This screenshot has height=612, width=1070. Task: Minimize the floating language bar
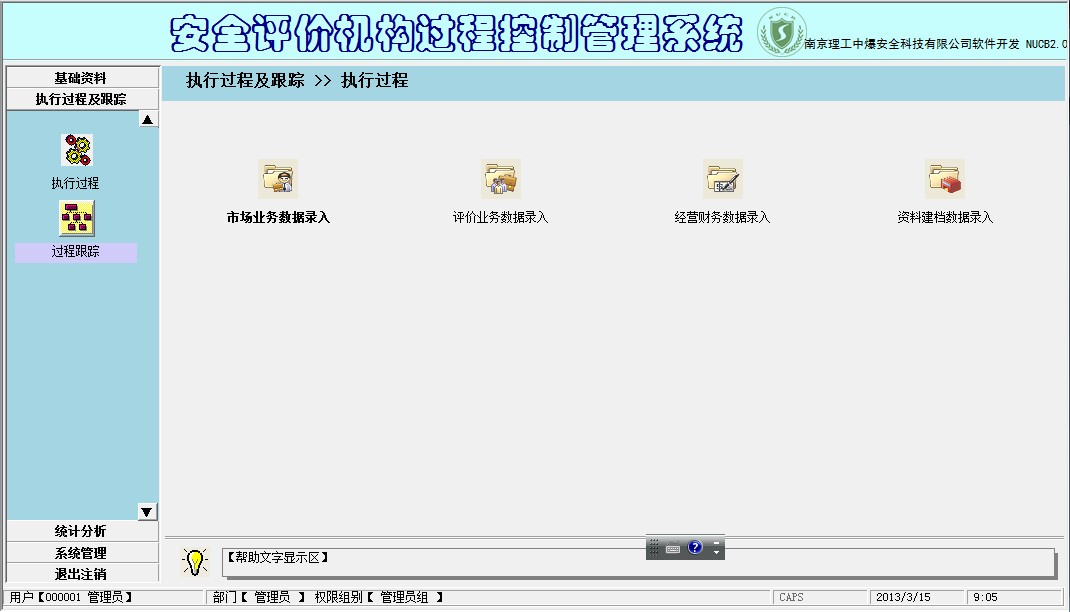(717, 543)
